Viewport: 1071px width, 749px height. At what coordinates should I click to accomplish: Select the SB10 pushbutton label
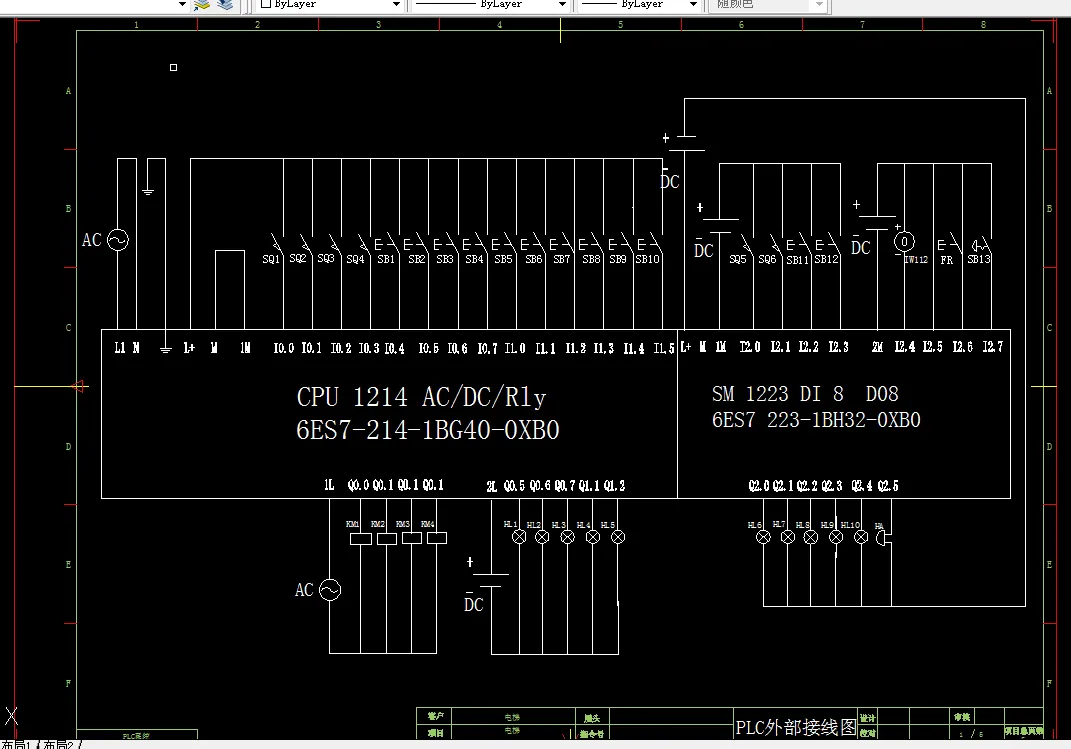(x=648, y=259)
